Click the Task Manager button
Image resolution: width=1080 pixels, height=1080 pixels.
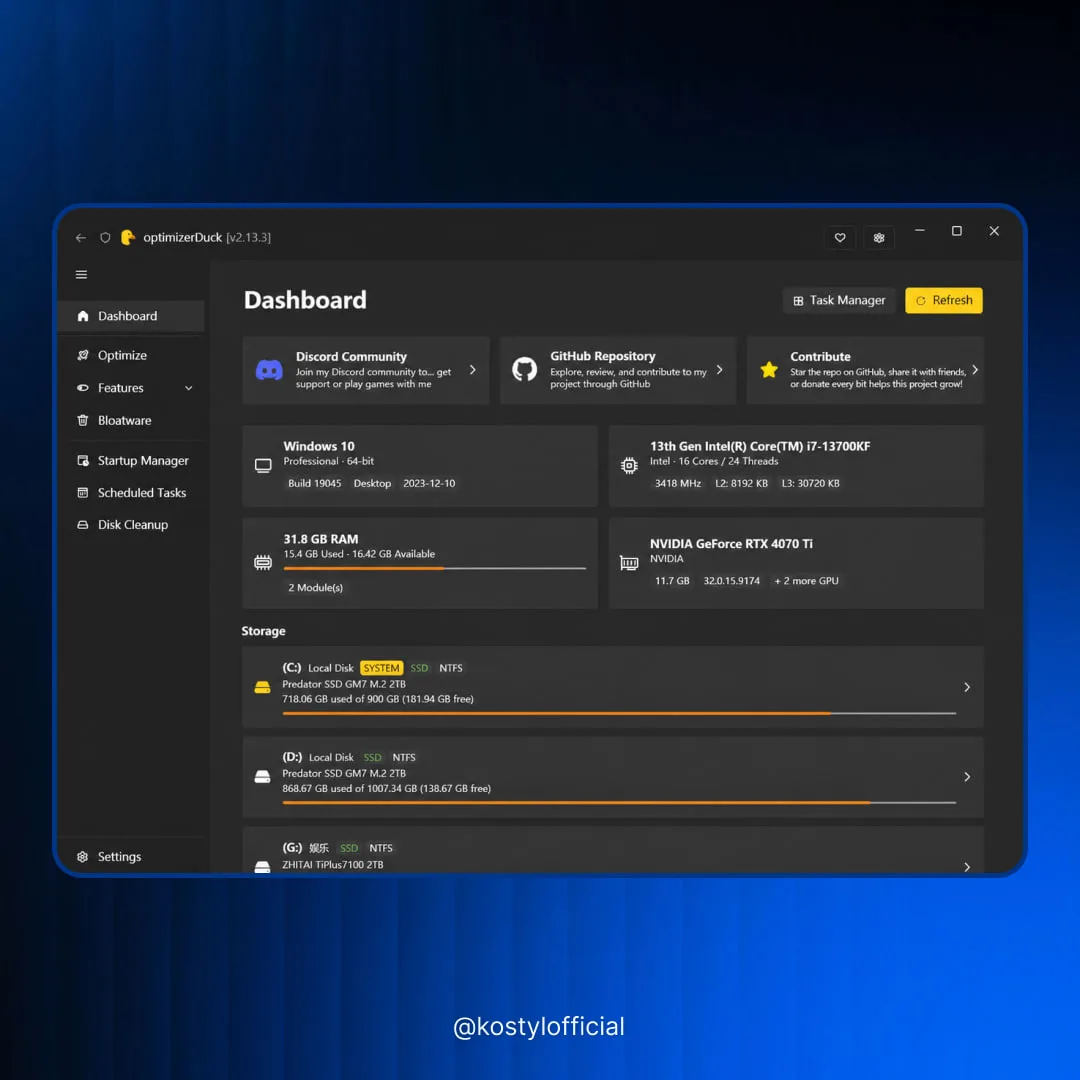click(x=839, y=300)
